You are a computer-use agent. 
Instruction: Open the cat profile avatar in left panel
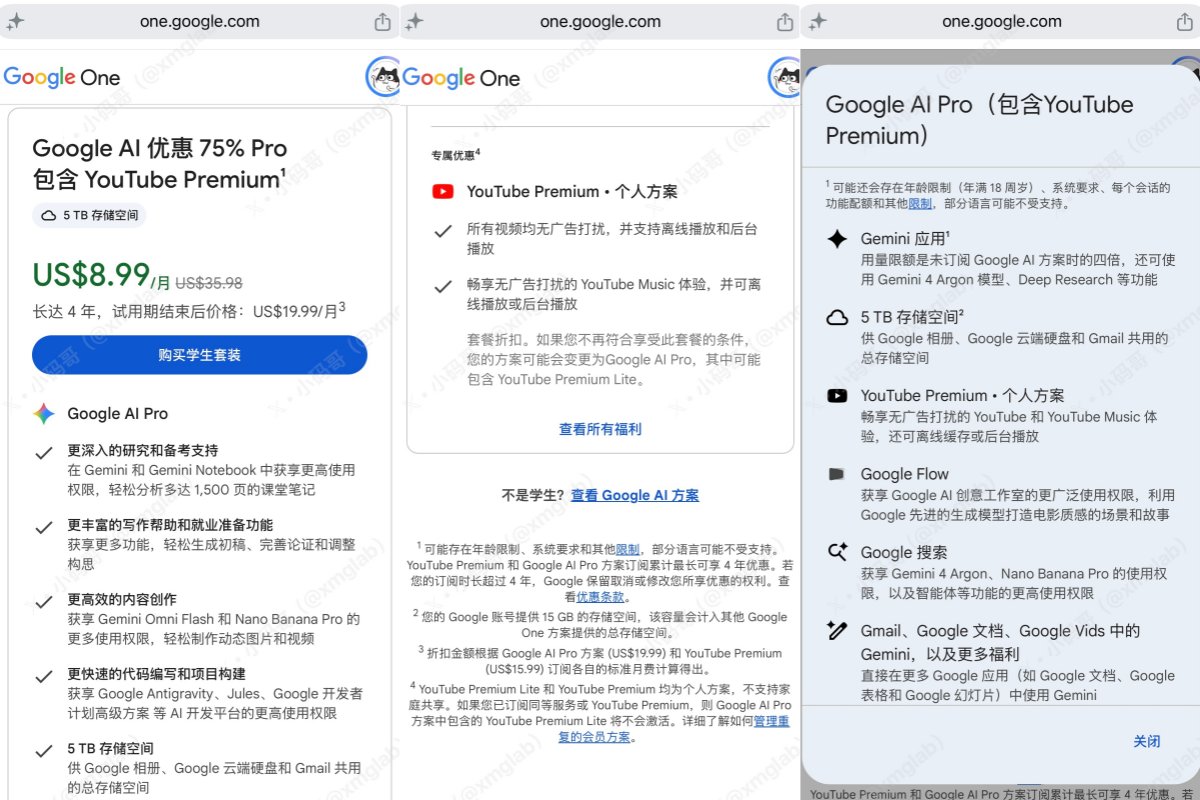click(383, 77)
